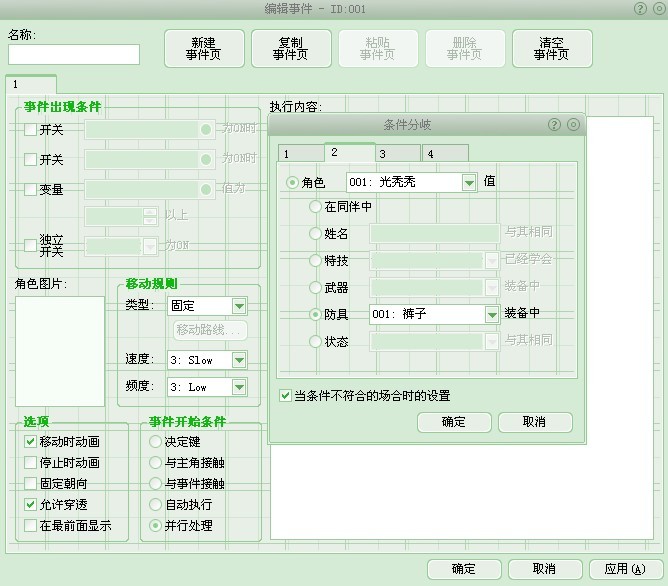Select 并行处理 start condition
The height and width of the screenshot is (586, 668).
click(x=155, y=526)
